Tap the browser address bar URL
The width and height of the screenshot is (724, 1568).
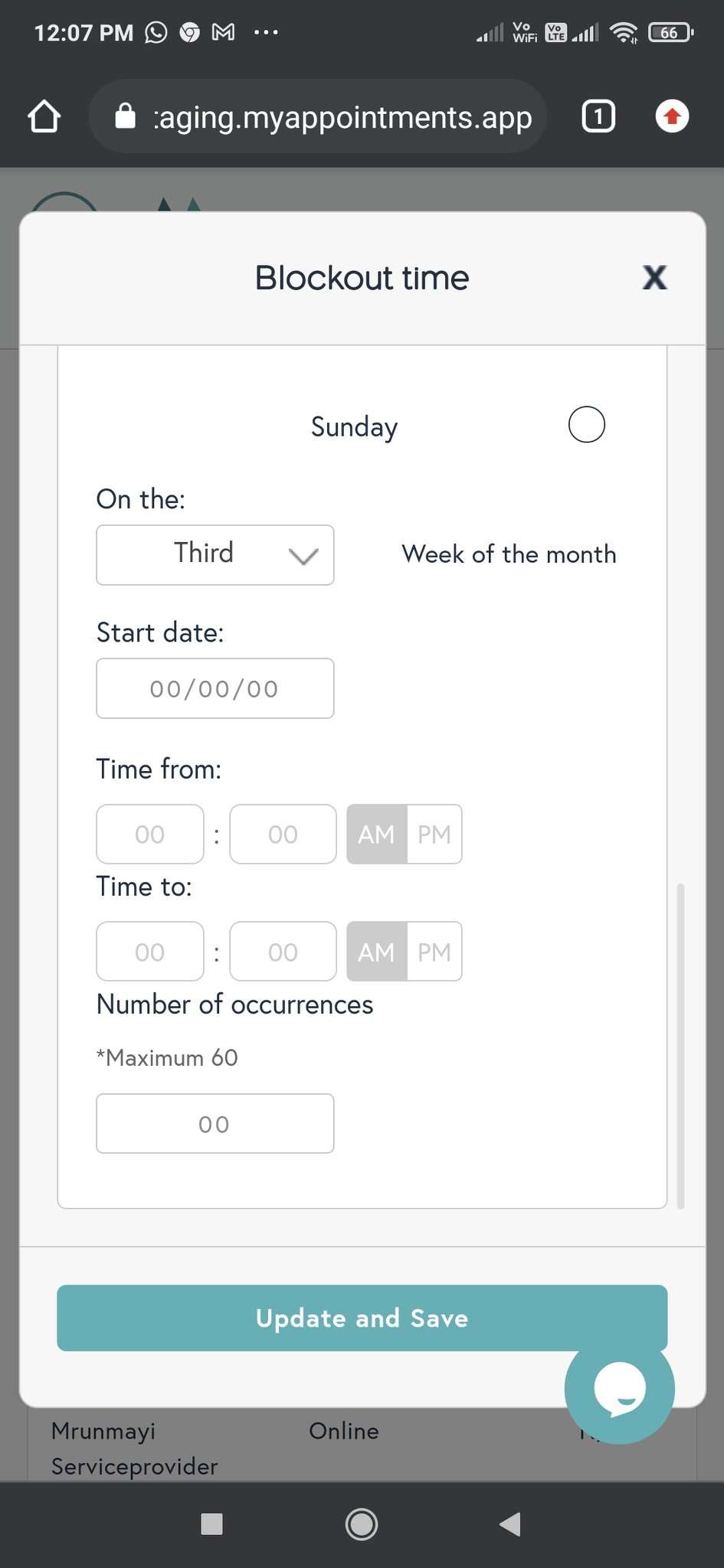(342, 117)
